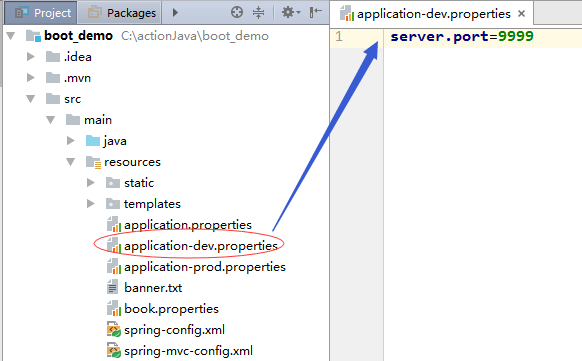The width and height of the screenshot is (582, 361).
Task: Select the resources root folder icon
Action: pyautogui.click(x=93, y=163)
